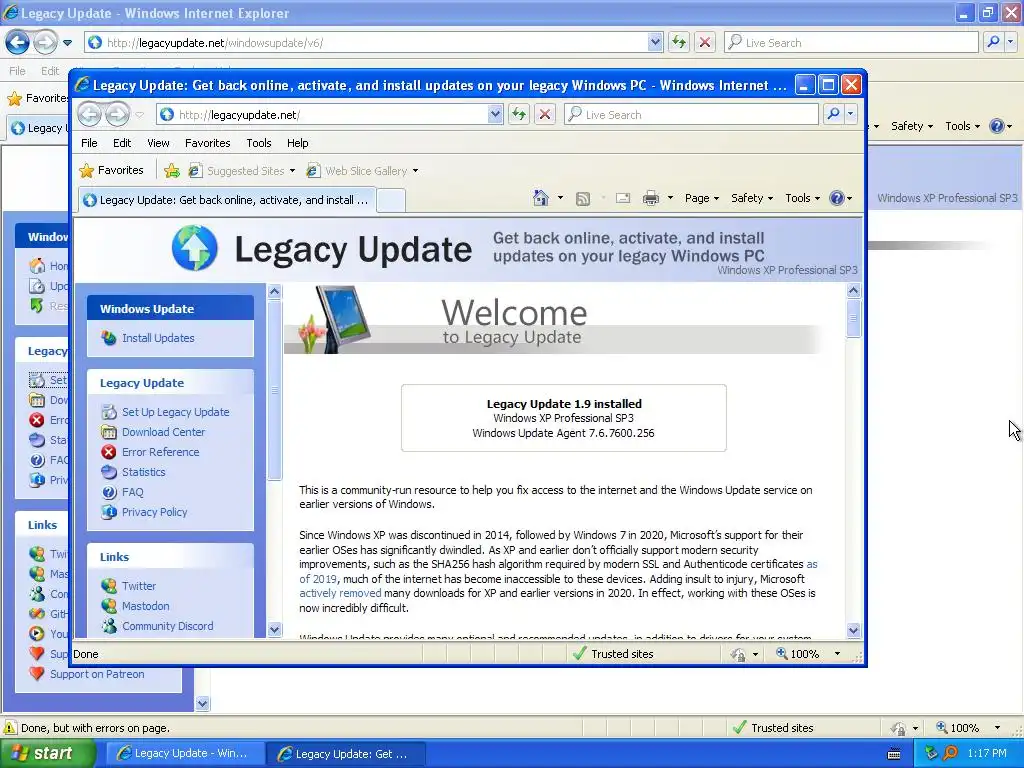The image size is (1024, 768).
Task: Click the system tray clock showing 1:17 PM
Action: [x=987, y=753]
